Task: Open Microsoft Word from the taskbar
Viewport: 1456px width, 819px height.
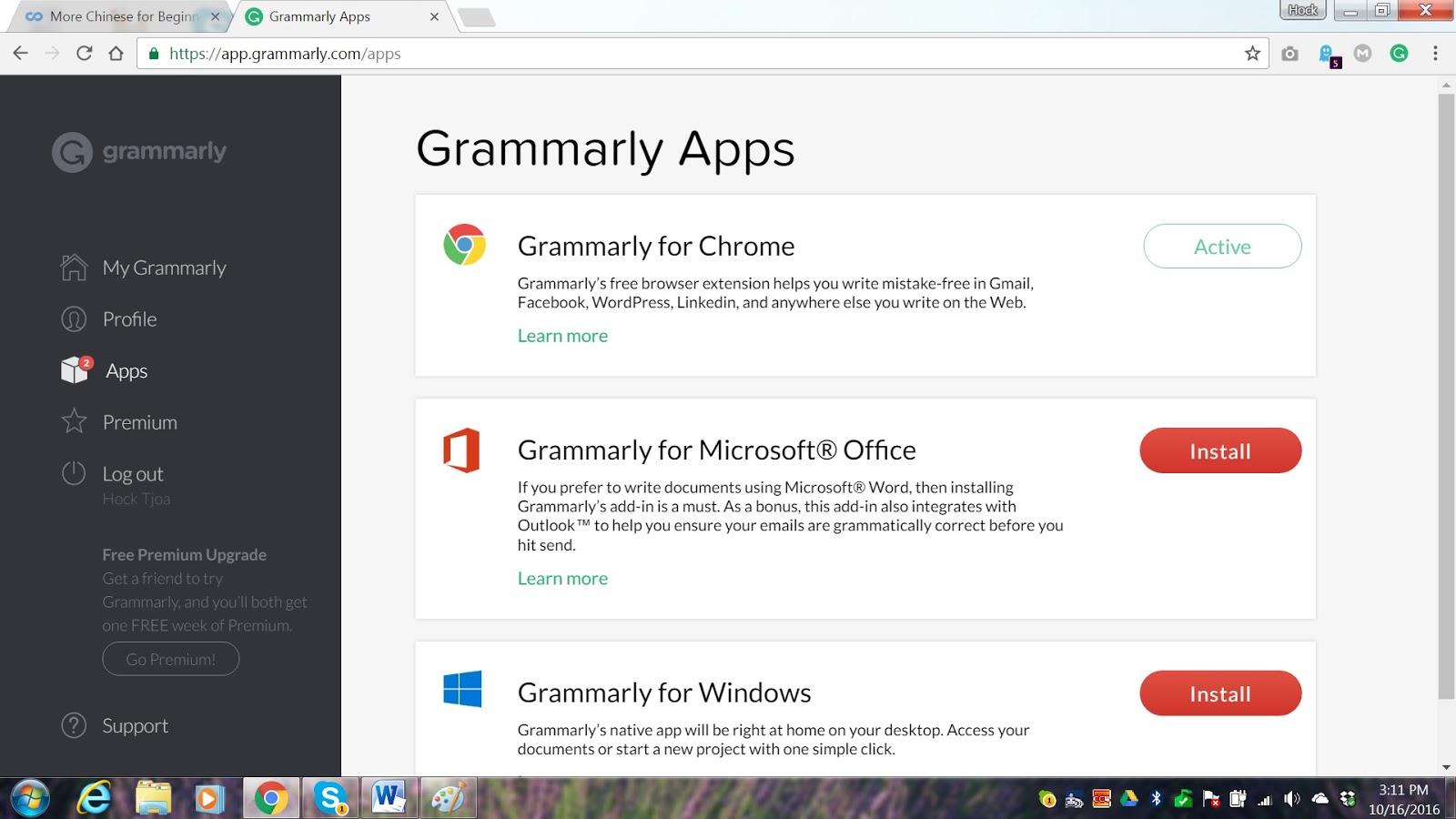Action: [389, 798]
